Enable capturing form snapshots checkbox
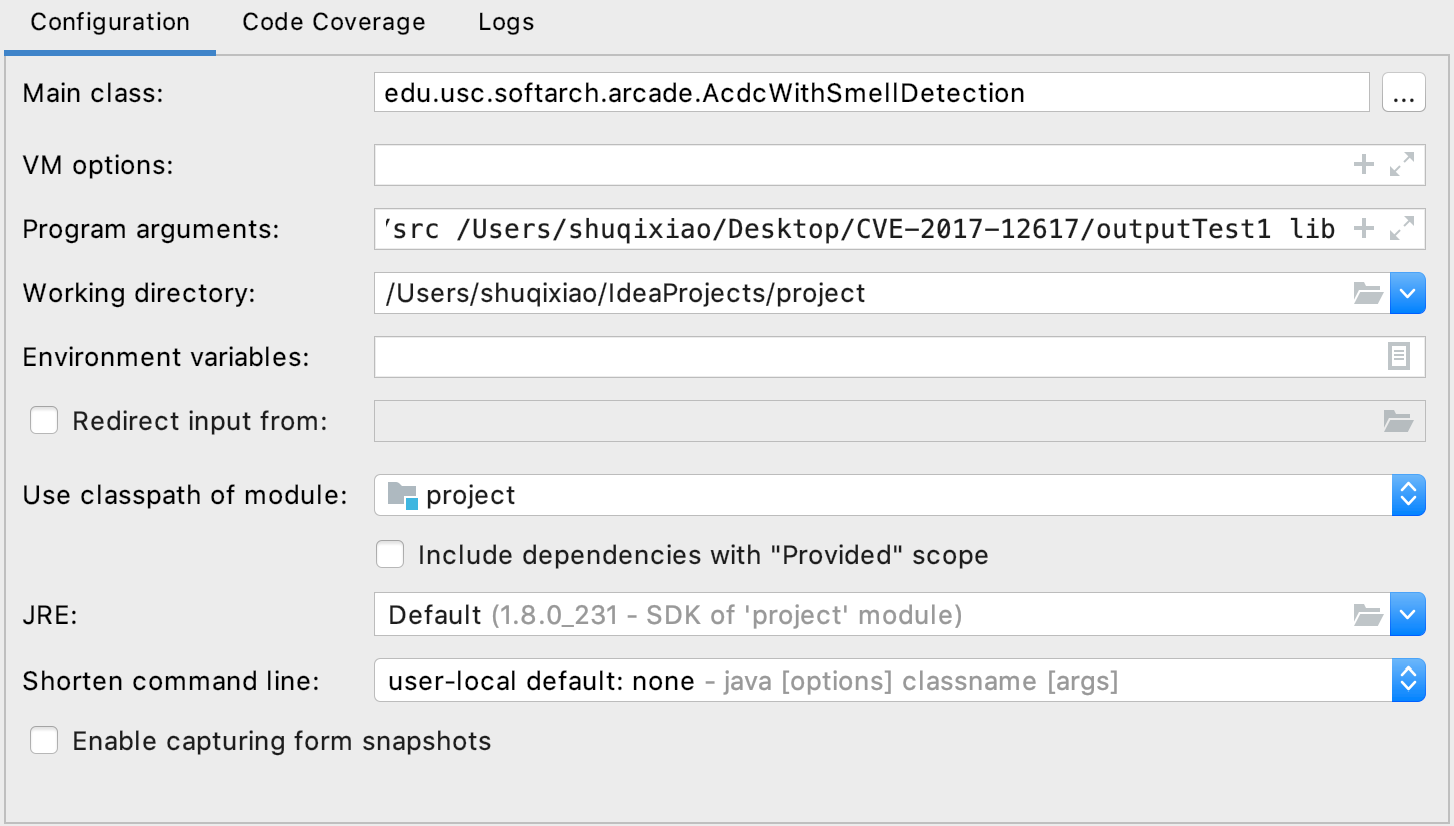1454x826 pixels. (x=44, y=740)
